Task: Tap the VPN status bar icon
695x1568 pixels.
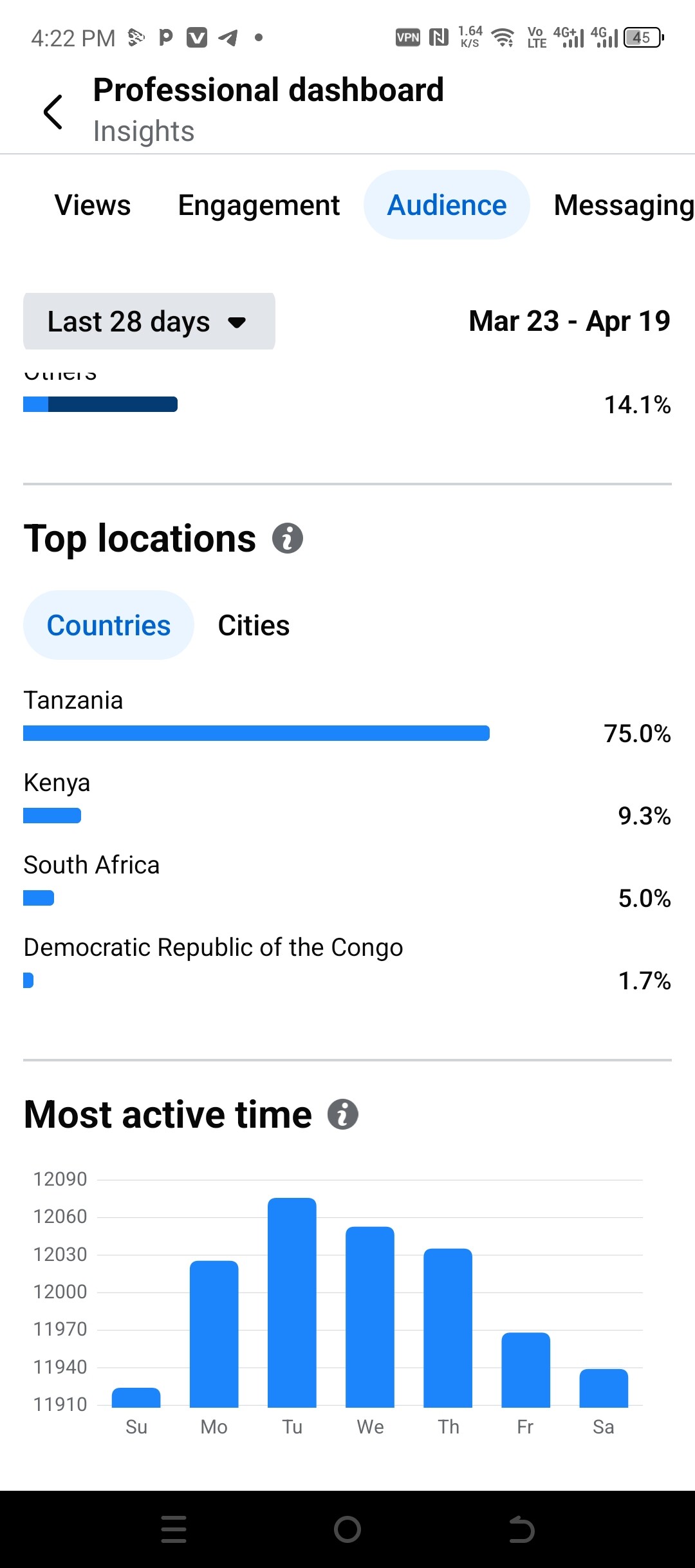Action: point(407,37)
